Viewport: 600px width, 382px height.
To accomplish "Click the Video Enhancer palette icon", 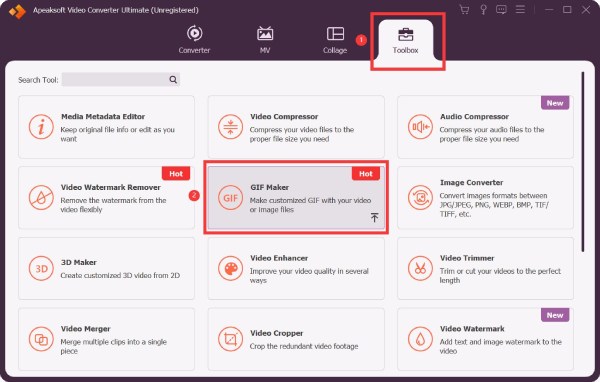I will pos(230,268).
